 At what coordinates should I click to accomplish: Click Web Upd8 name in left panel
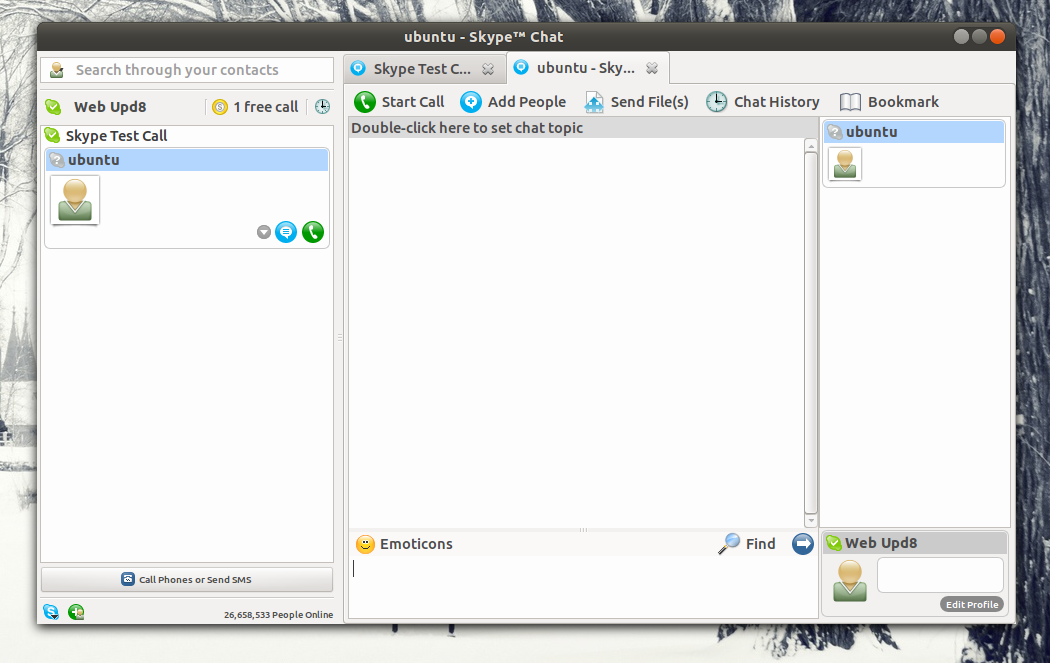(x=110, y=107)
